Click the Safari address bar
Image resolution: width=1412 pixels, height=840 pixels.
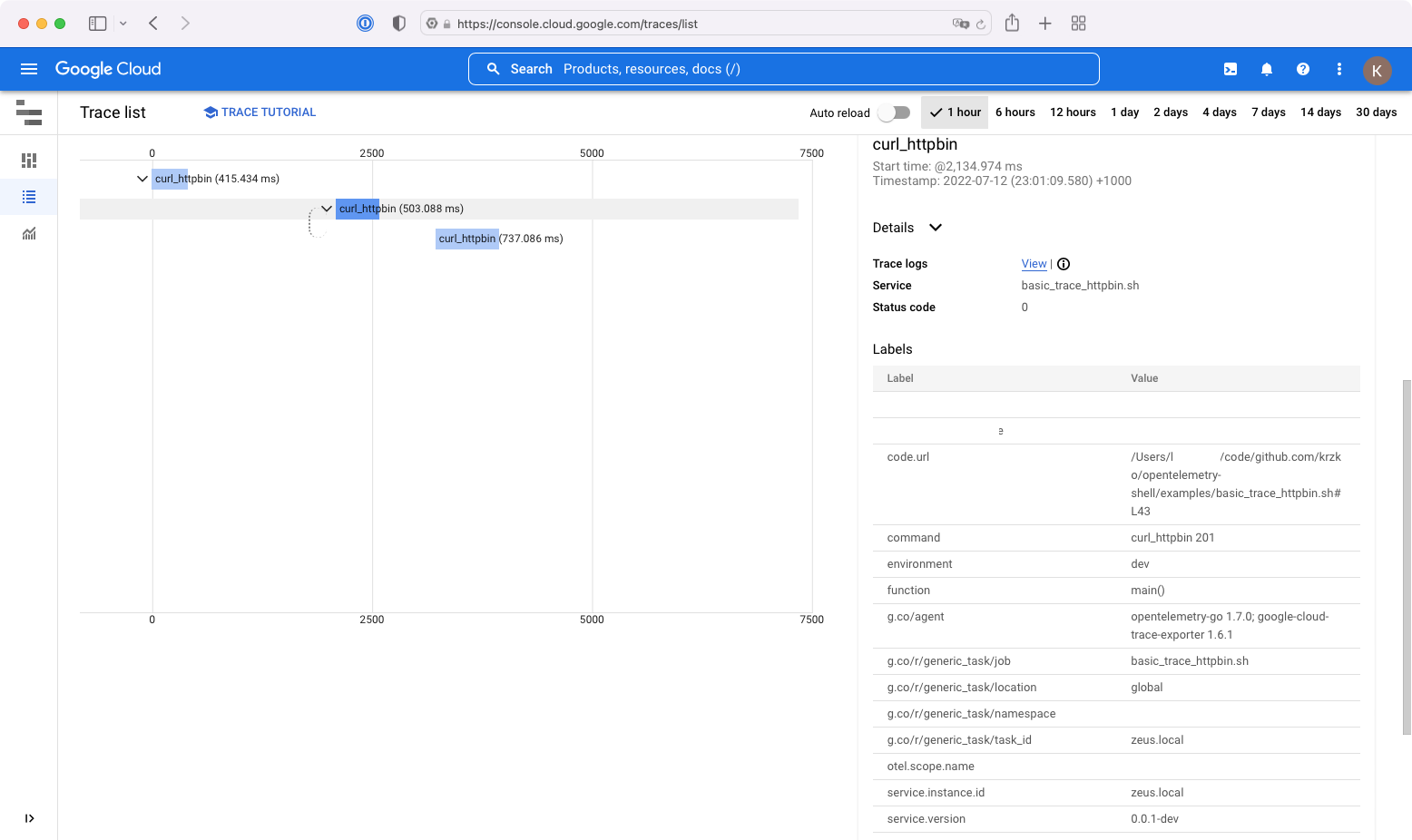[705, 24]
